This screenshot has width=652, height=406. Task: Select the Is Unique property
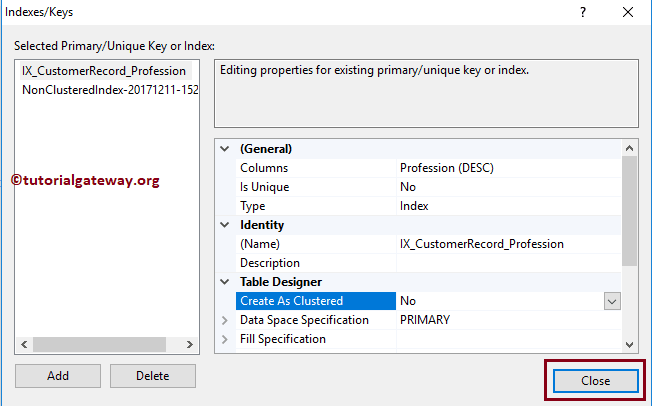tap(264, 187)
